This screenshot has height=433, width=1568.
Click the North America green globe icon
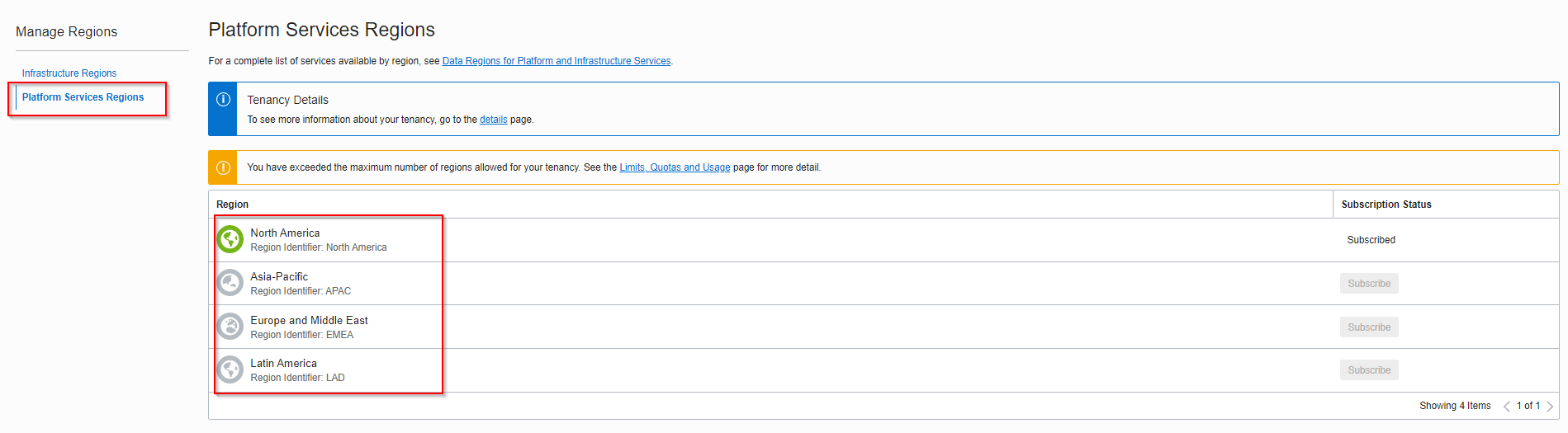point(230,239)
